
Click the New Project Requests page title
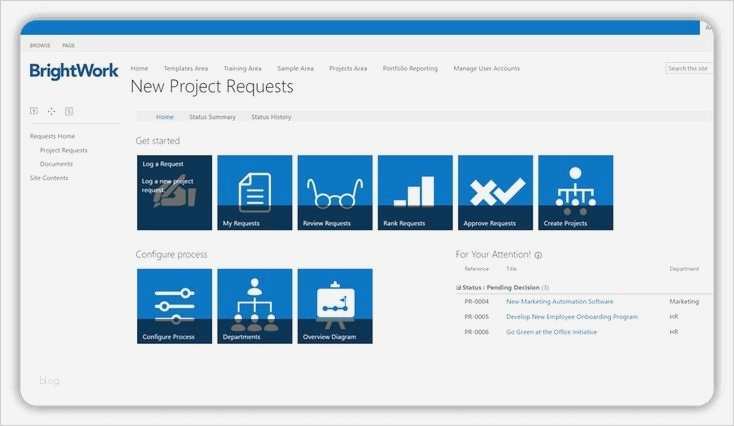(x=212, y=87)
